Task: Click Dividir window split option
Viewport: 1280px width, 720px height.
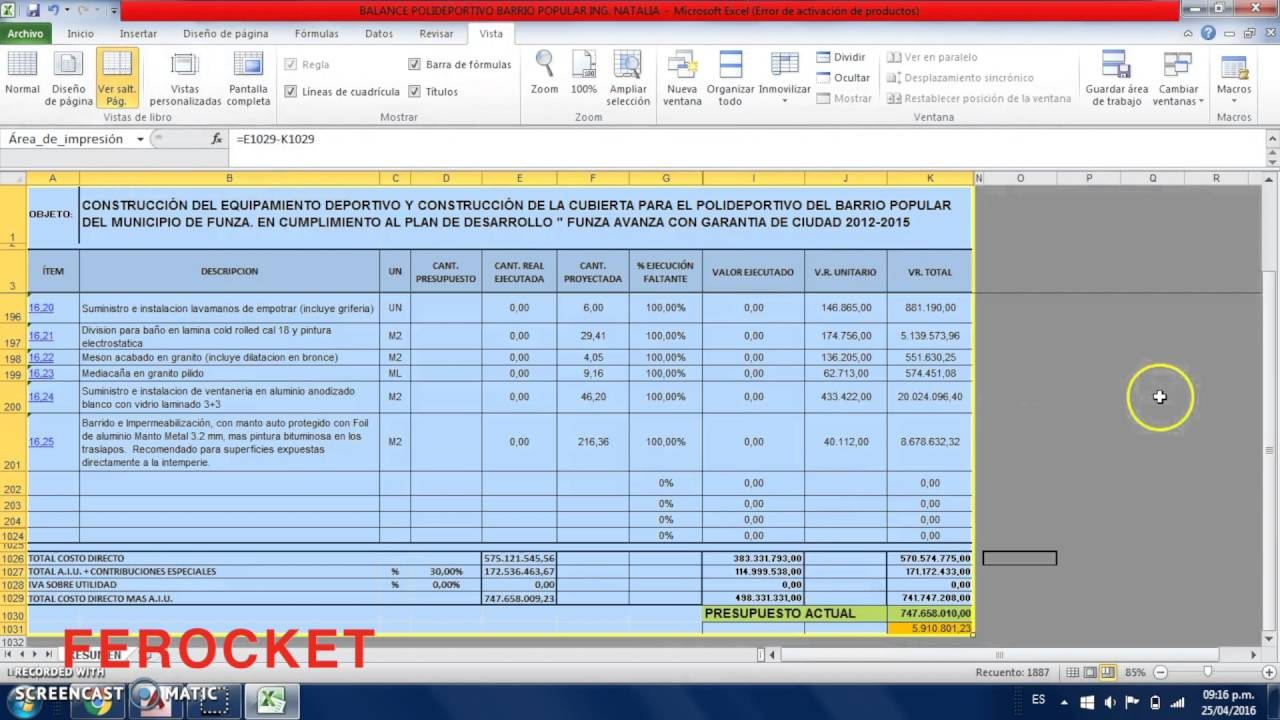Action: coord(841,57)
